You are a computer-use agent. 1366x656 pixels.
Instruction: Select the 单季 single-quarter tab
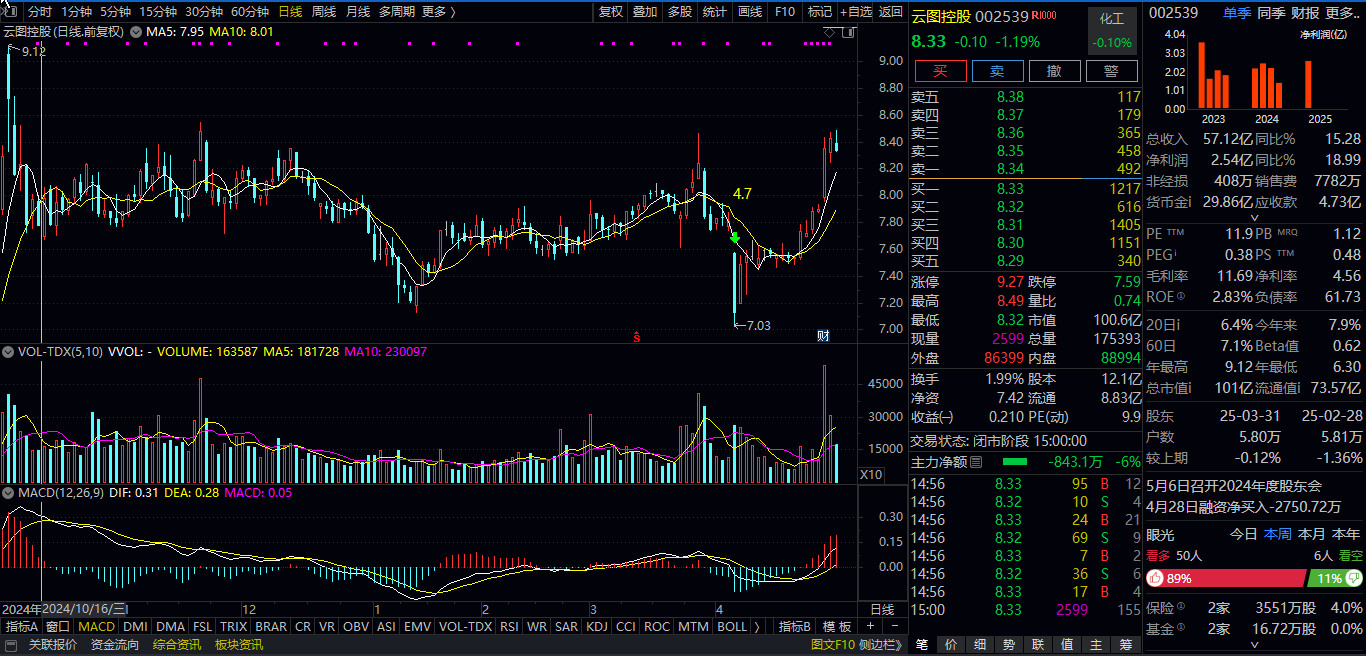tap(1236, 12)
